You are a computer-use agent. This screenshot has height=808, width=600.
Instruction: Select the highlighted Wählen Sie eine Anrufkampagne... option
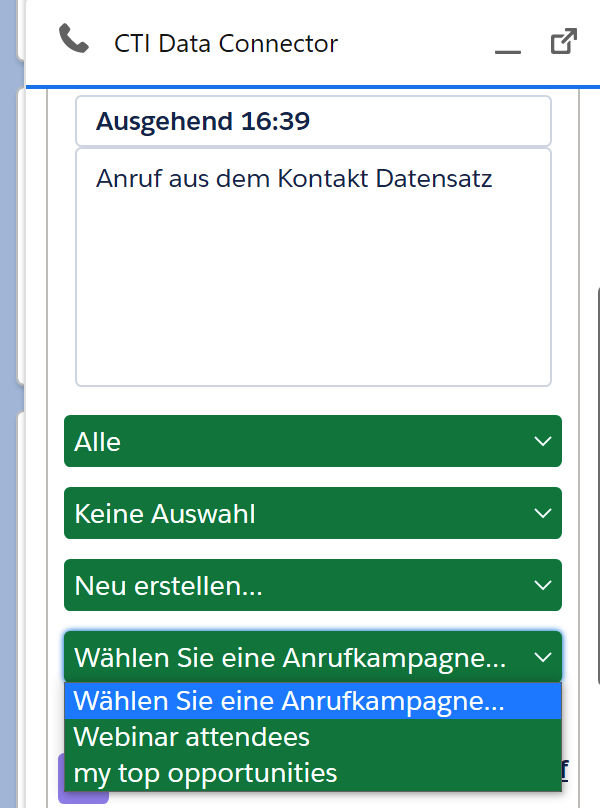313,701
